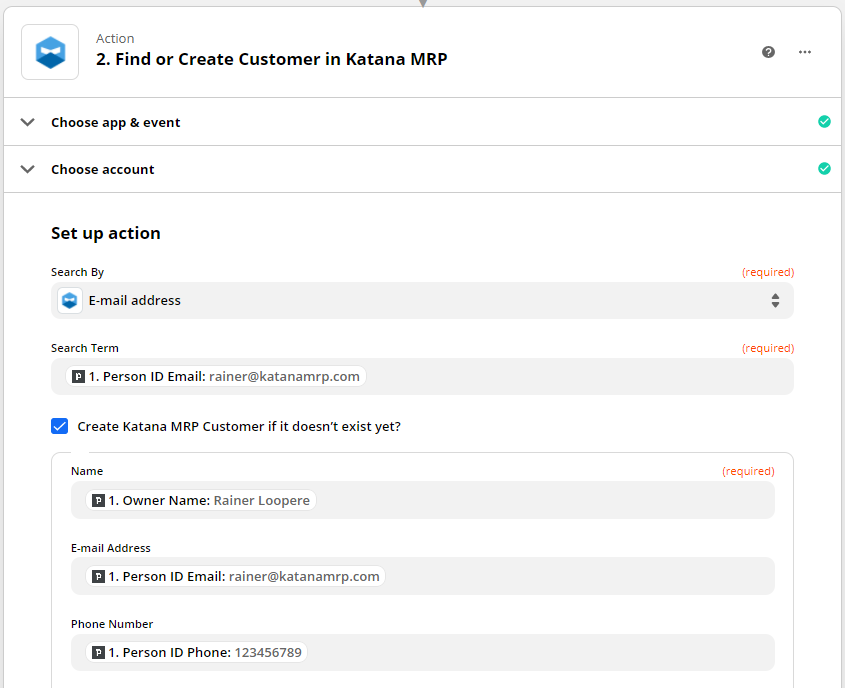Click the Search Term field label
The width and height of the screenshot is (845, 688).
[x=85, y=348]
